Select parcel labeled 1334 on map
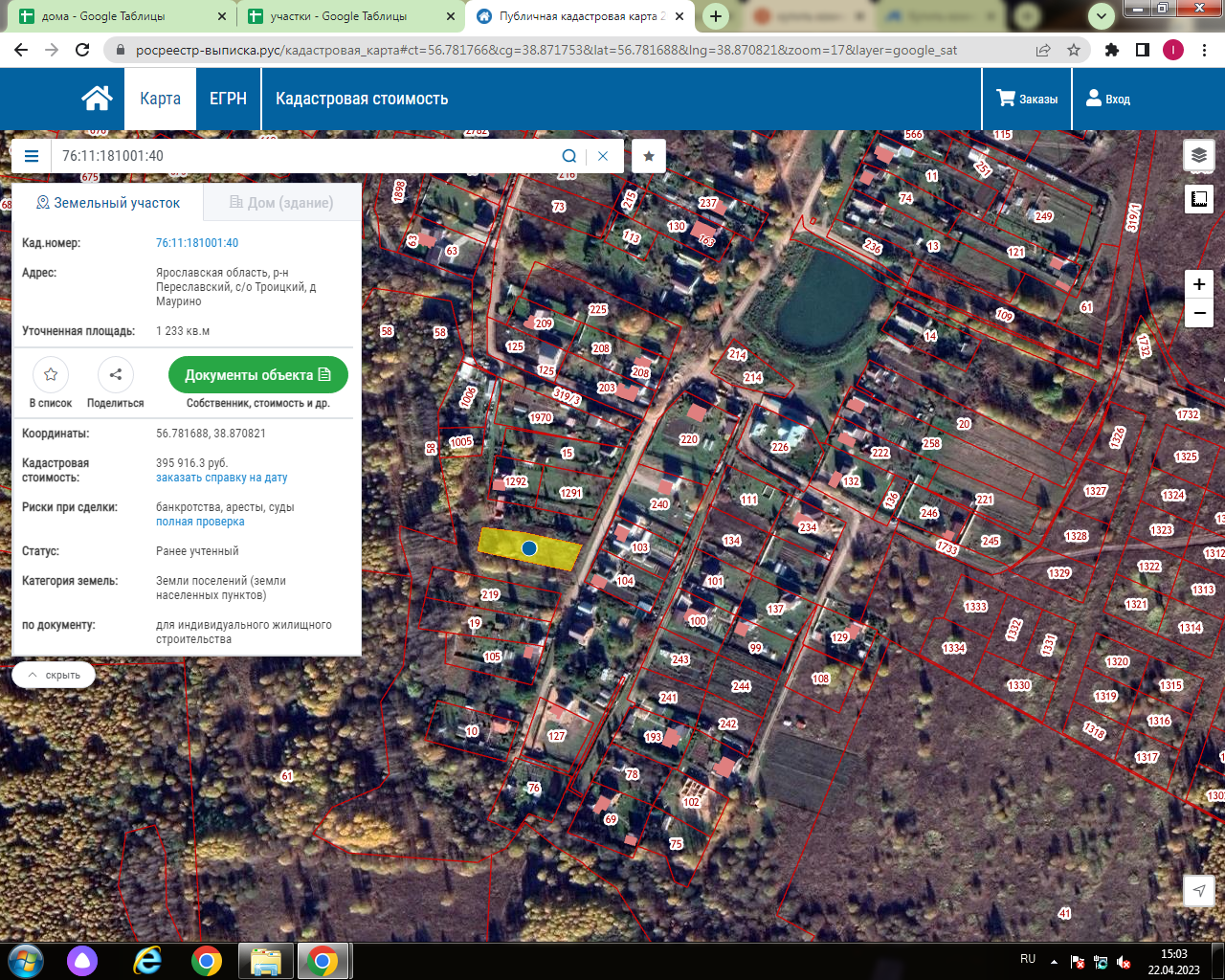 click(954, 648)
